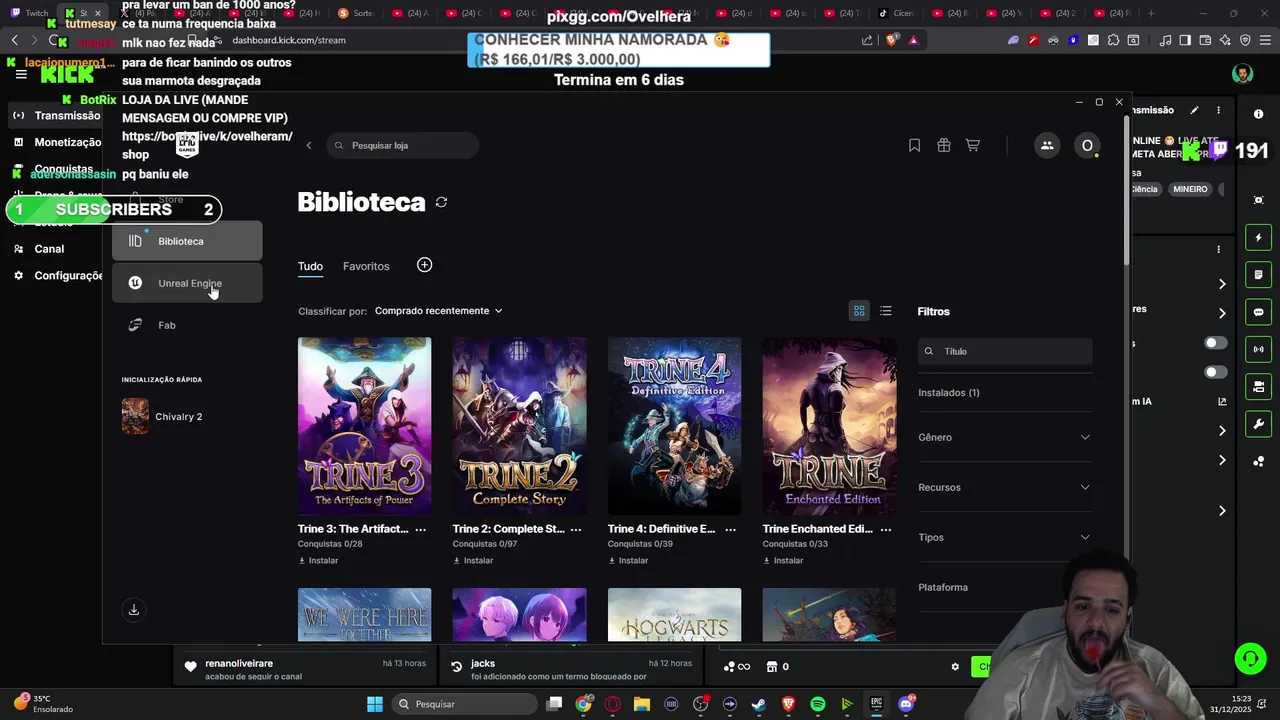
Task: Click the broadcast signal icon in Kick sidebar
Action: 1258,349
